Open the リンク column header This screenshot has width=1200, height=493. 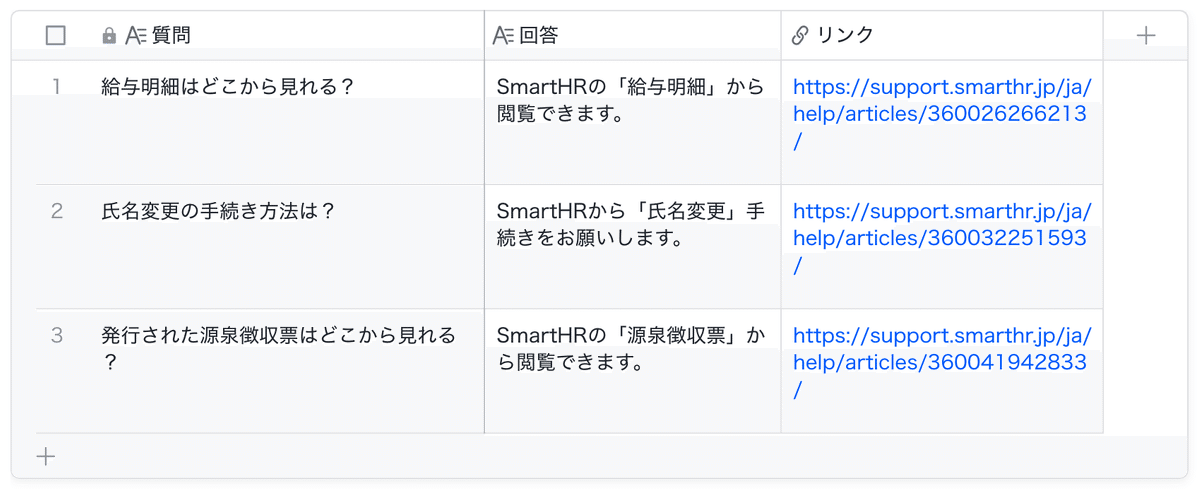click(x=942, y=36)
